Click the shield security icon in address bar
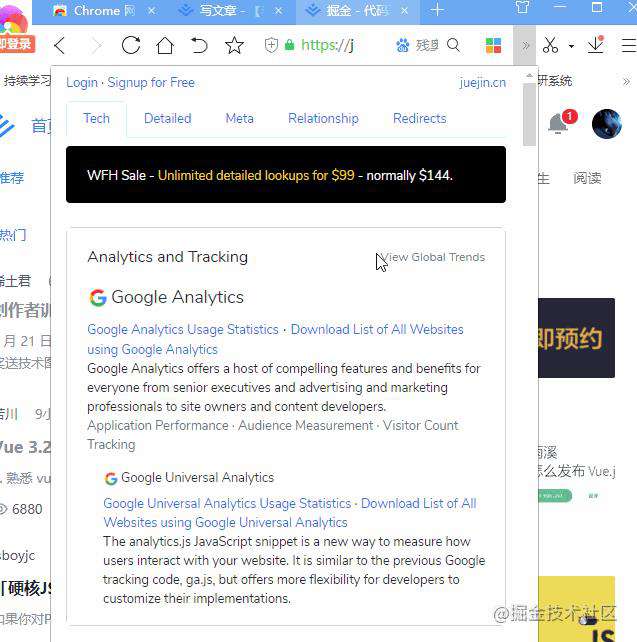 coord(271,45)
